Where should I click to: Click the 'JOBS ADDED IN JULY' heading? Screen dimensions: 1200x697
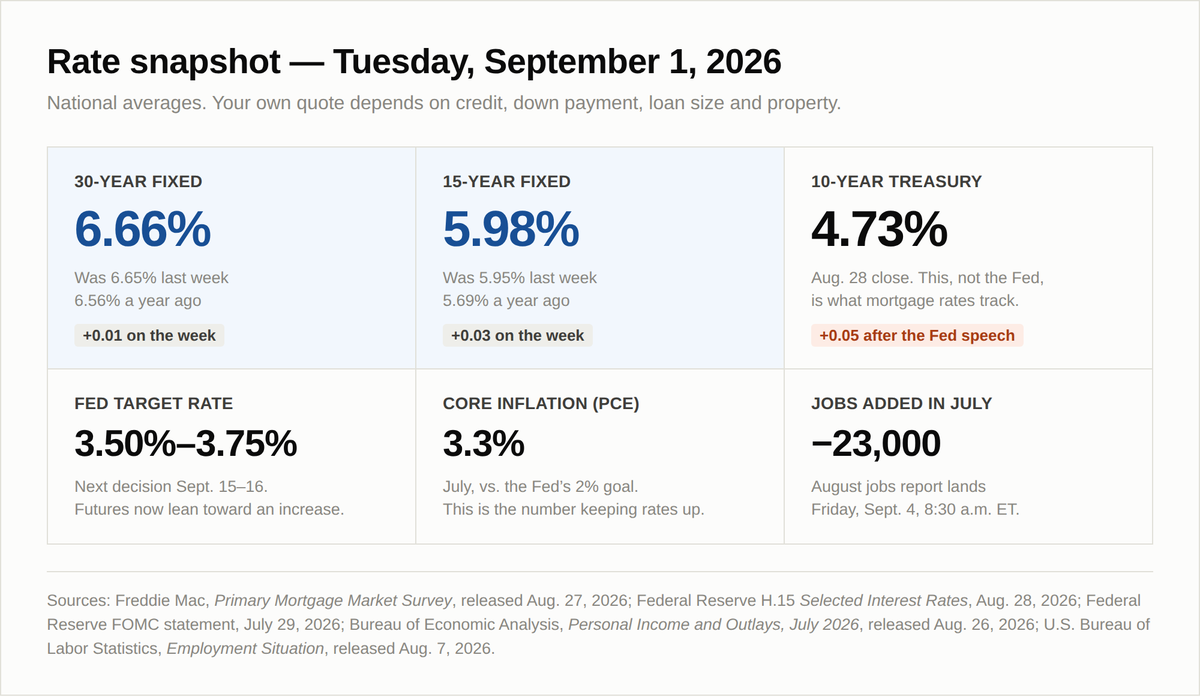pos(902,404)
